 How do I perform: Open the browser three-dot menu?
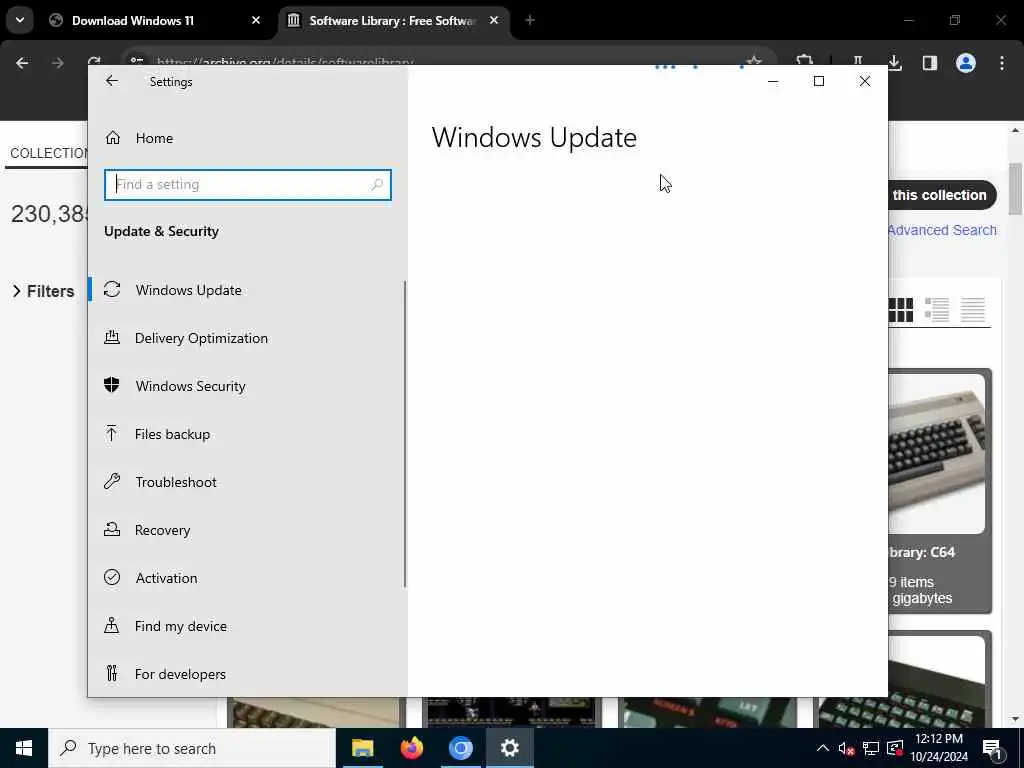(x=1002, y=63)
